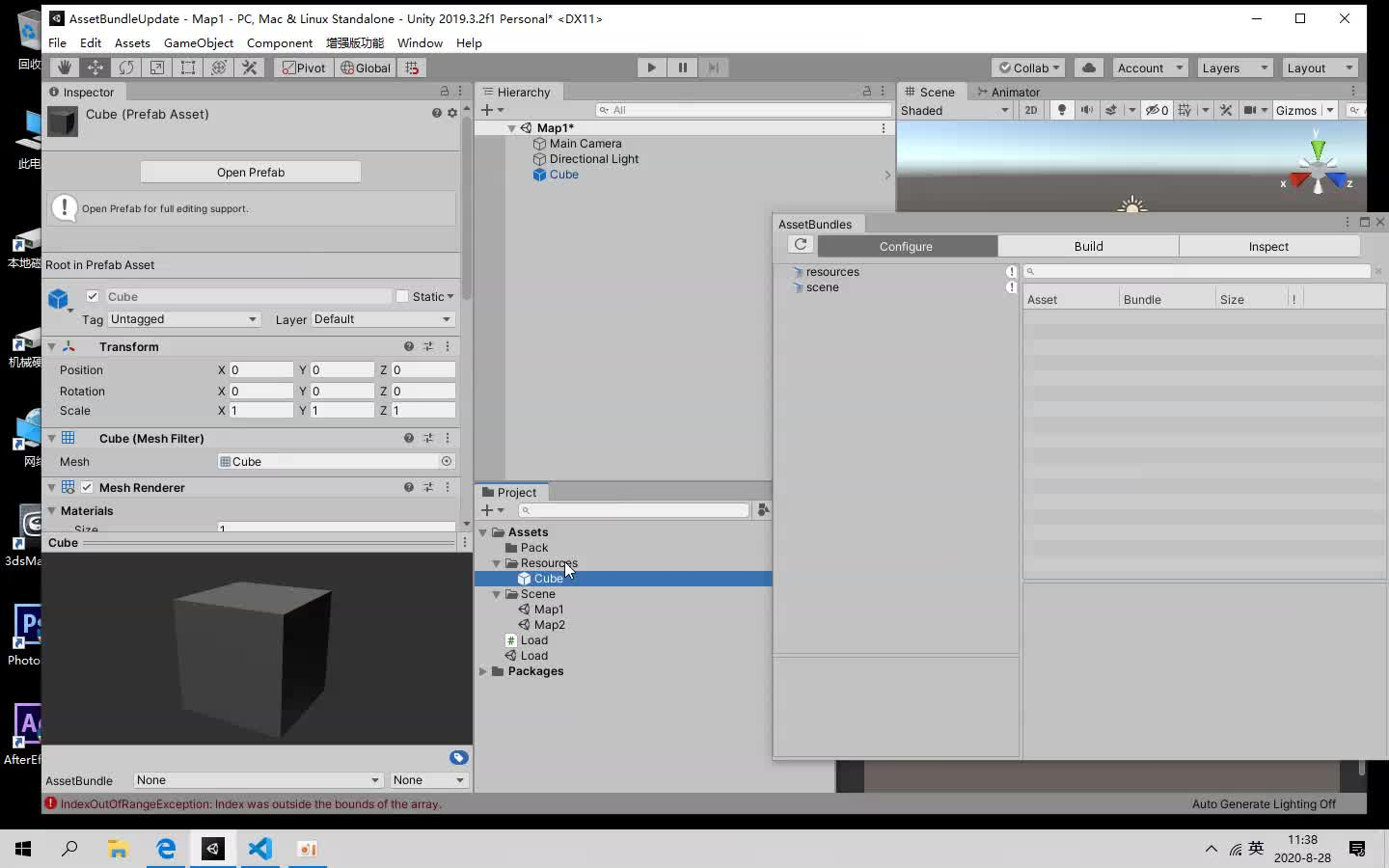The height and width of the screenshot is (868, 1389).
Task: Open the GameObject menu
Action: tap(199, 42)
